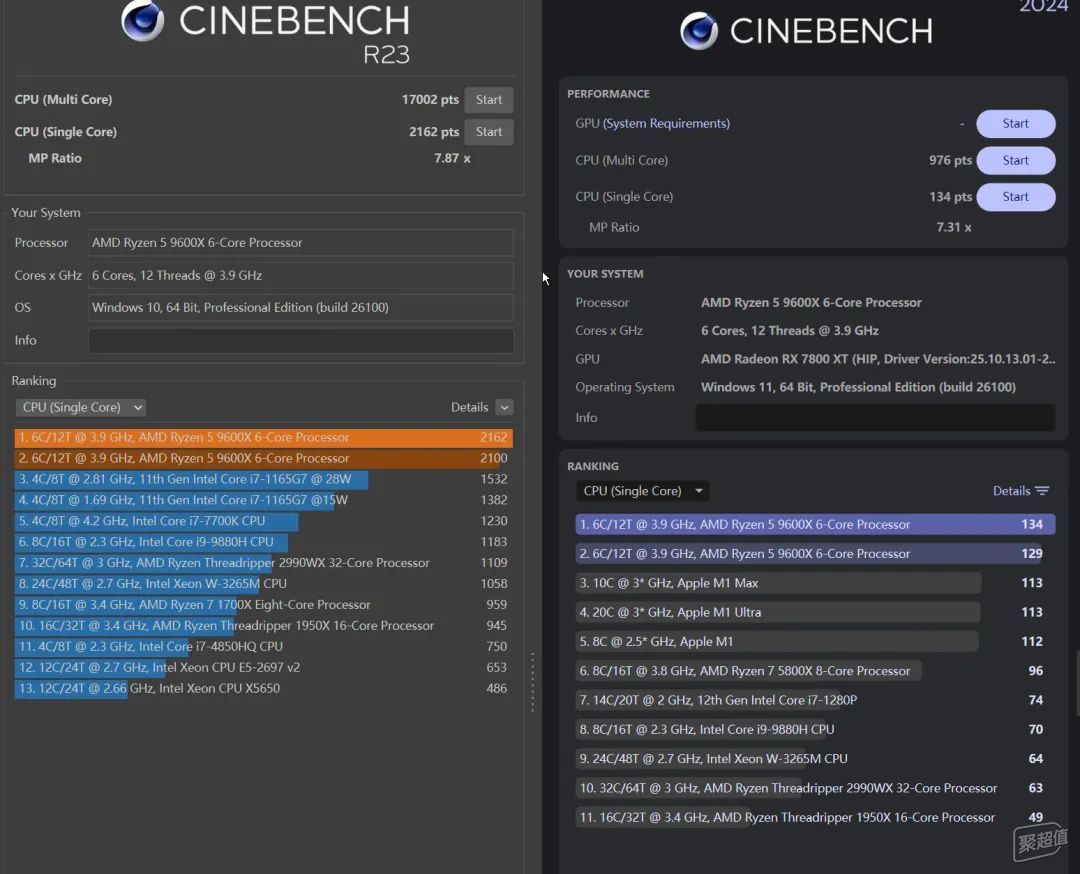Viewport: 1080px width, 874px height.
Task: Start the GPU test in Cinebench 2024
Action: 1015,123
